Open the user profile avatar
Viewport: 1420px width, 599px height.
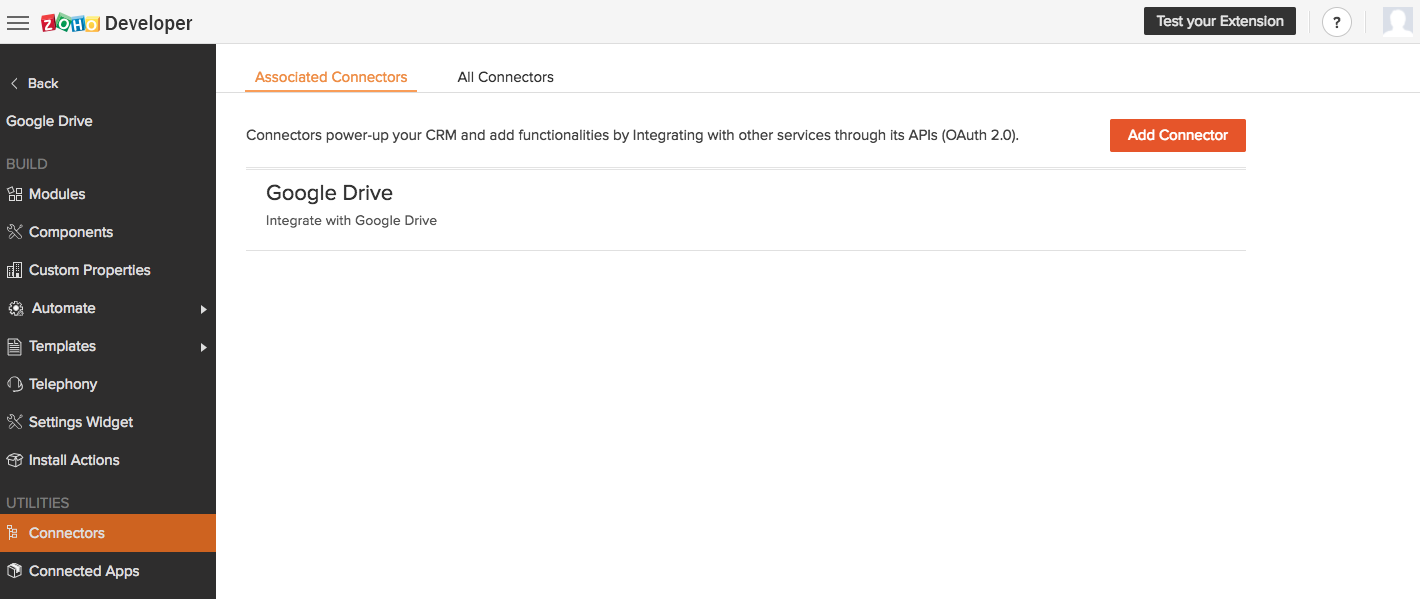coord(1398,21)
